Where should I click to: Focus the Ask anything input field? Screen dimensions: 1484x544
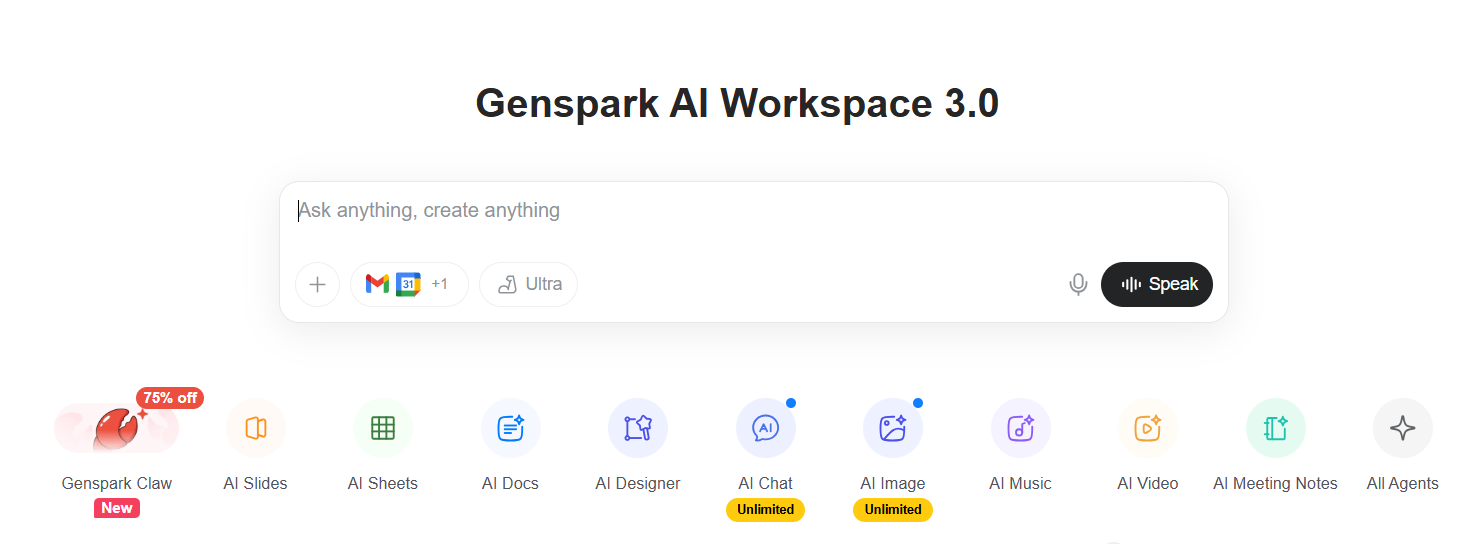[x=753, y=211]
